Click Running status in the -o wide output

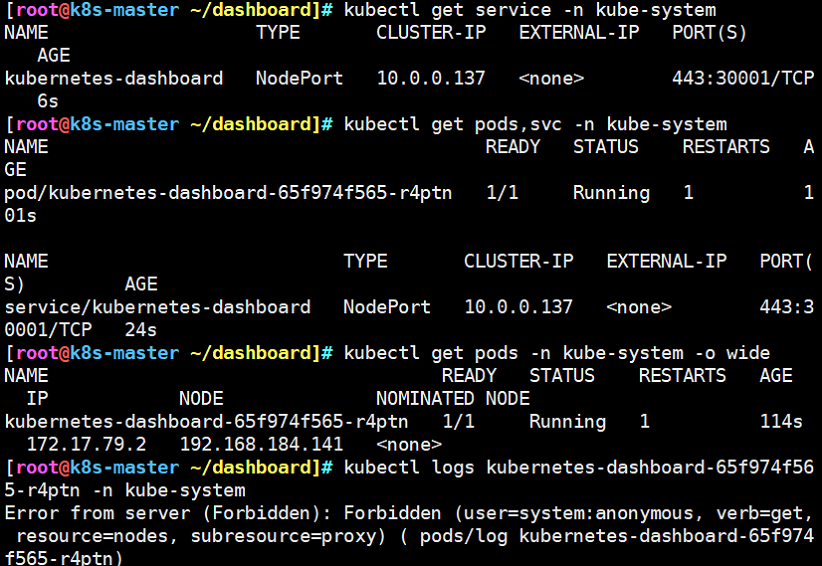click(x=567, y=421)
